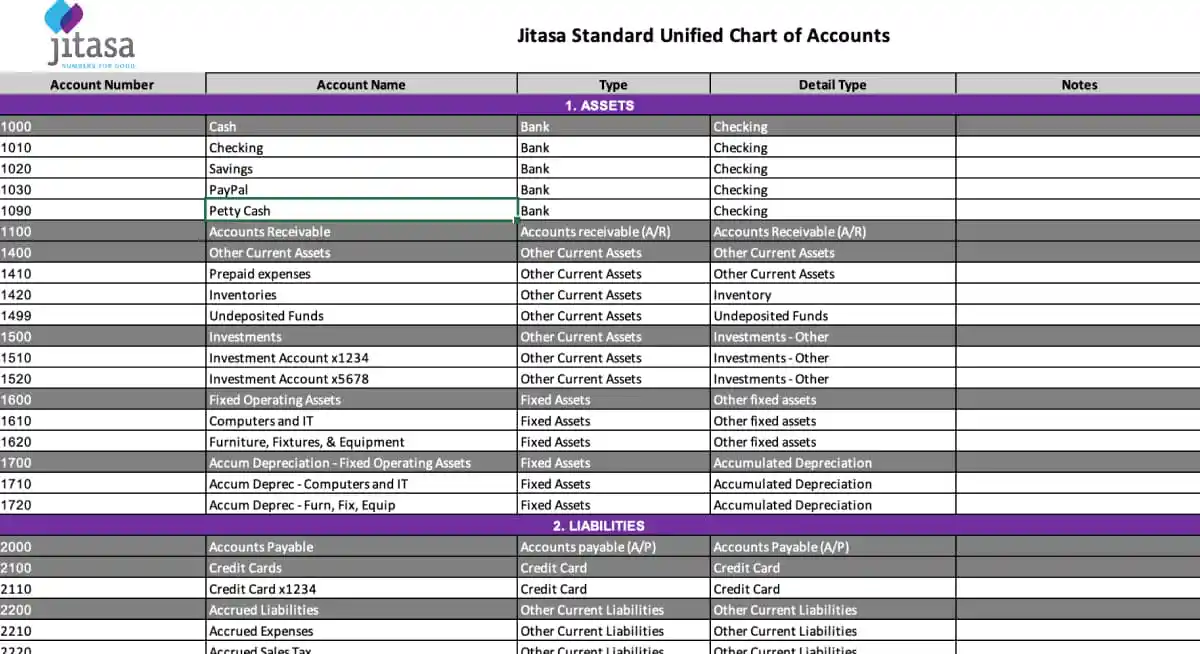Select the 'Checking' account name cell in row 1010
Screen dimensions: 1200x654
coord(361,148)
